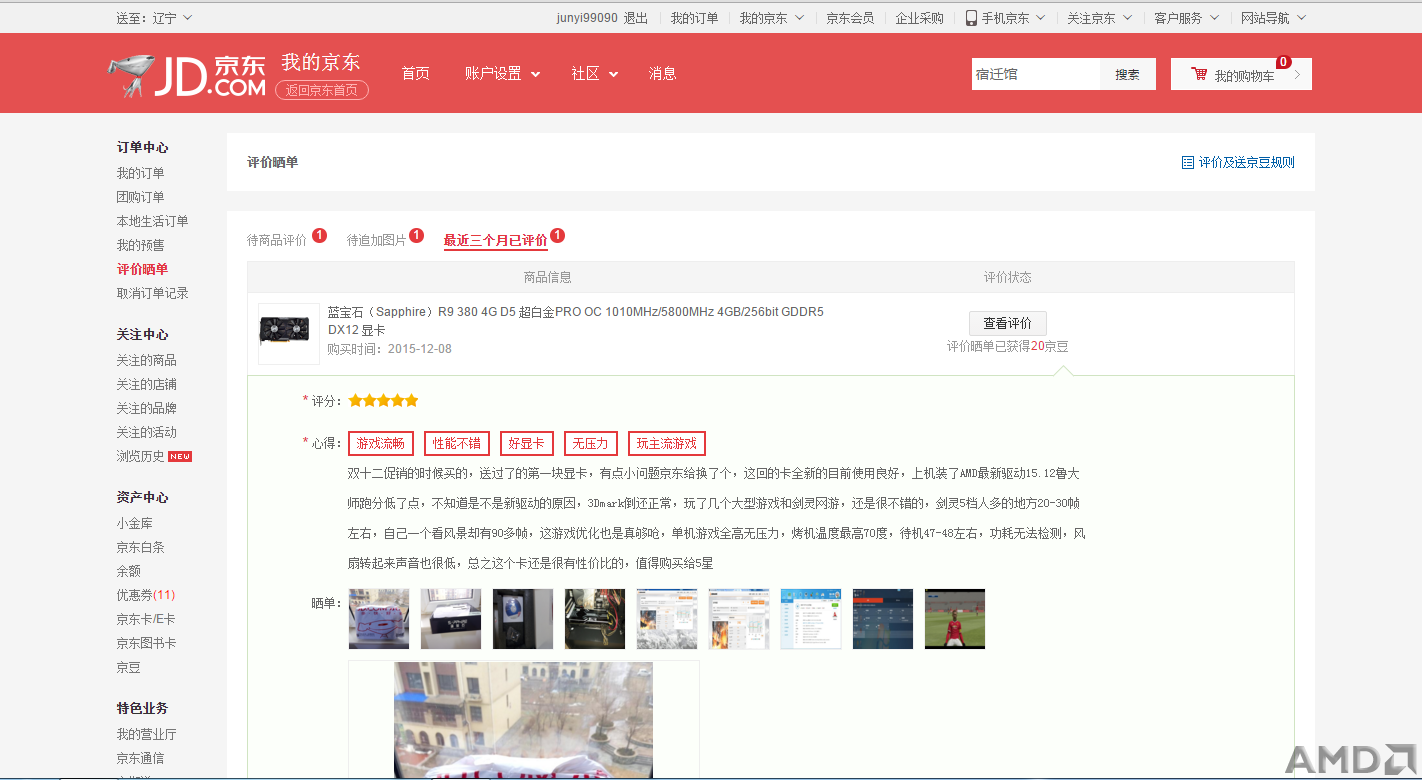The image size is (1422, 780).
Task: Open the first review photo thumbnail
Action: pos(379,619)
